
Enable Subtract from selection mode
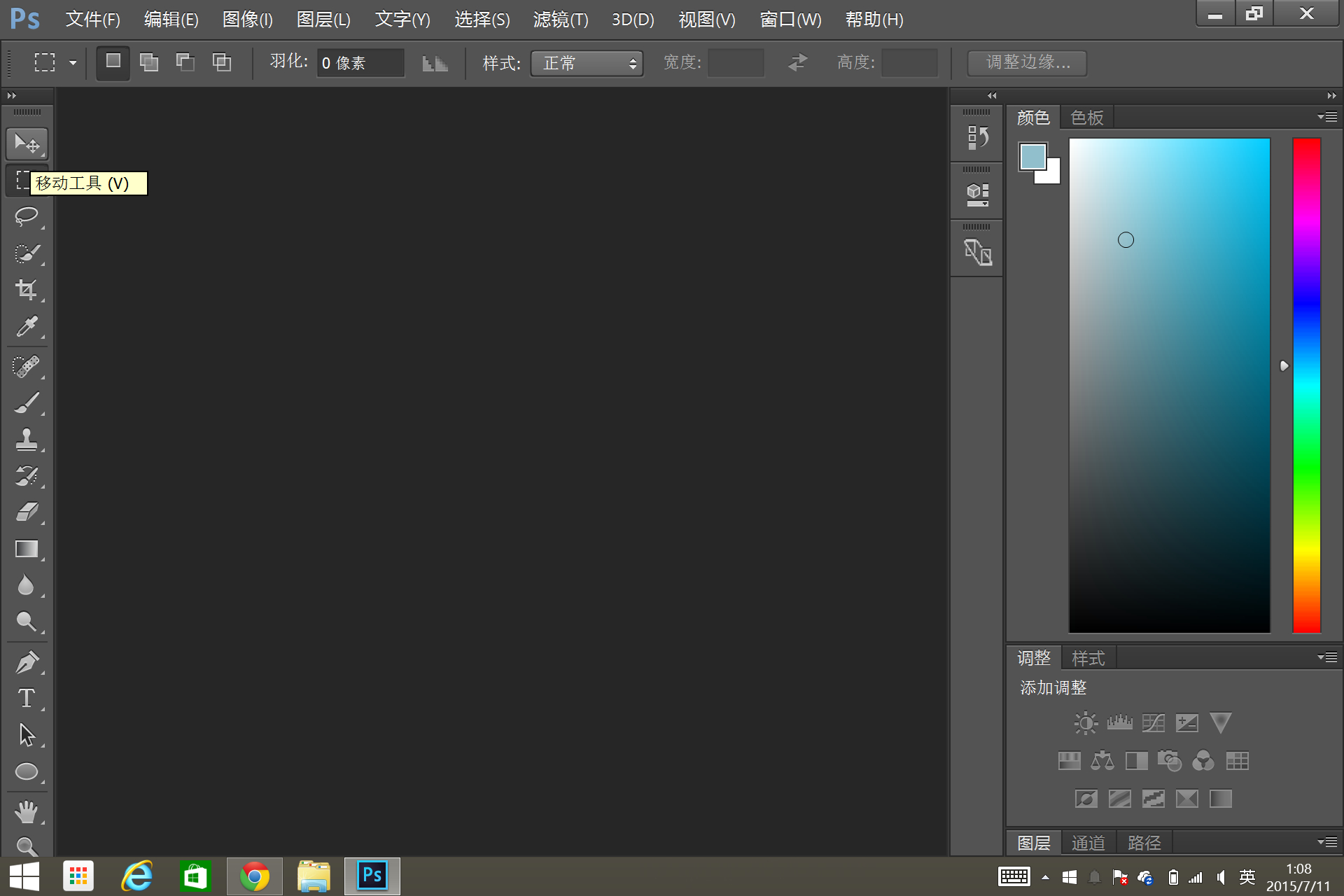[185, 62]
